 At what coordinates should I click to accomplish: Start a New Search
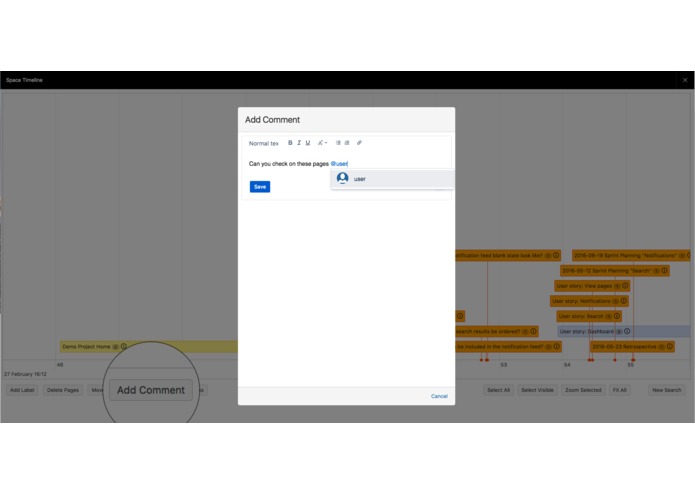click(666, 390)
